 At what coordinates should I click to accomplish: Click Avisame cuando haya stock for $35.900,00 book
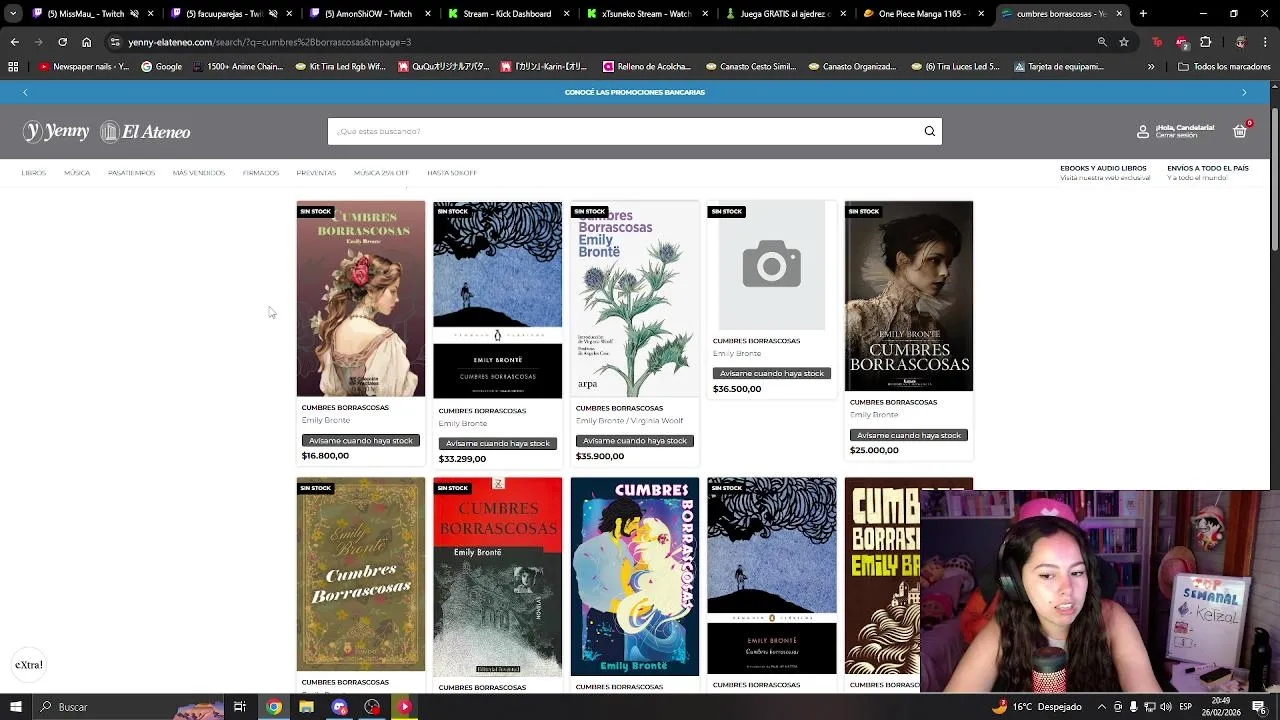[634, 441]
